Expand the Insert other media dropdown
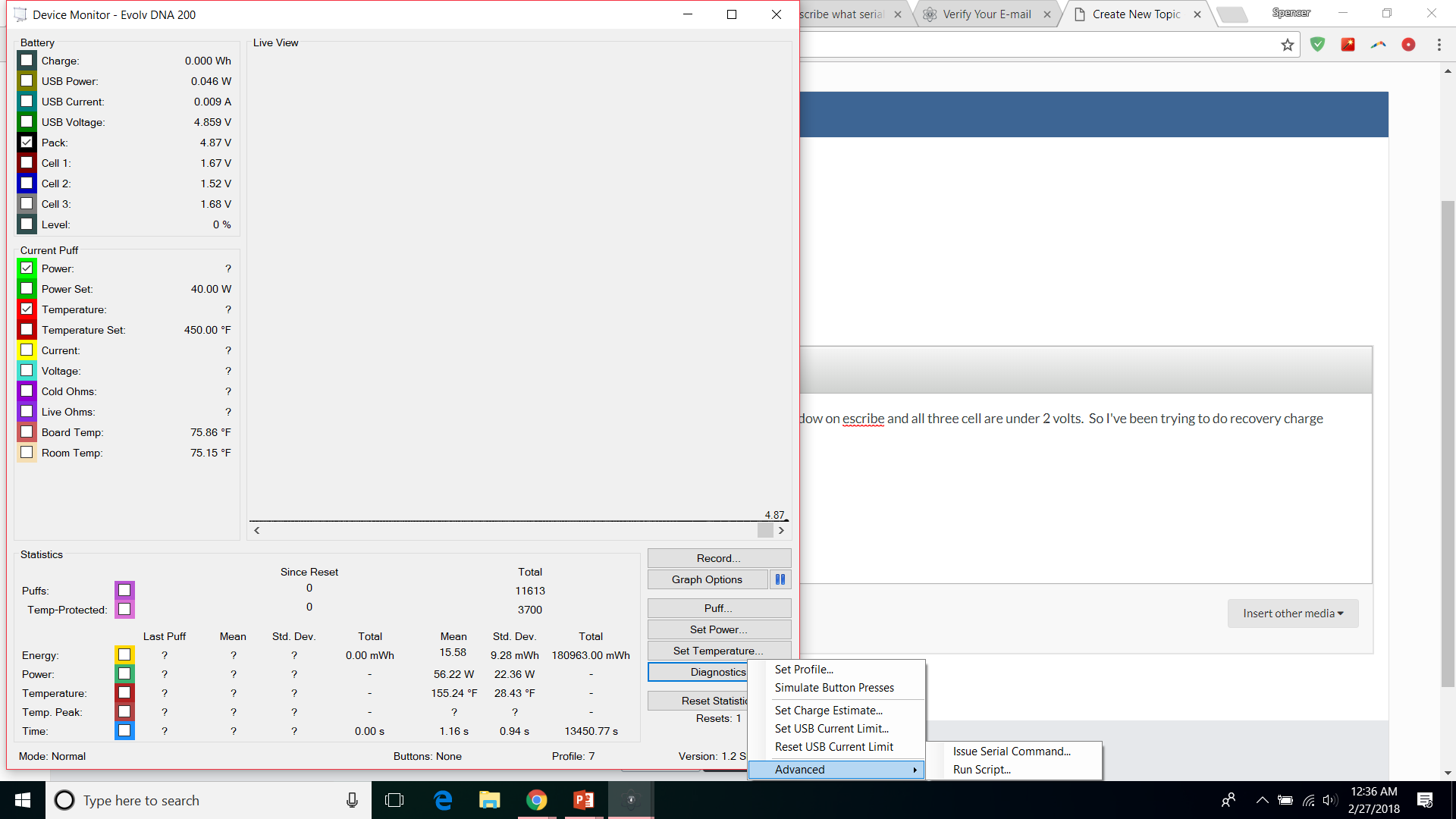The image size is (1456, 819). (x=1292, y=613)
